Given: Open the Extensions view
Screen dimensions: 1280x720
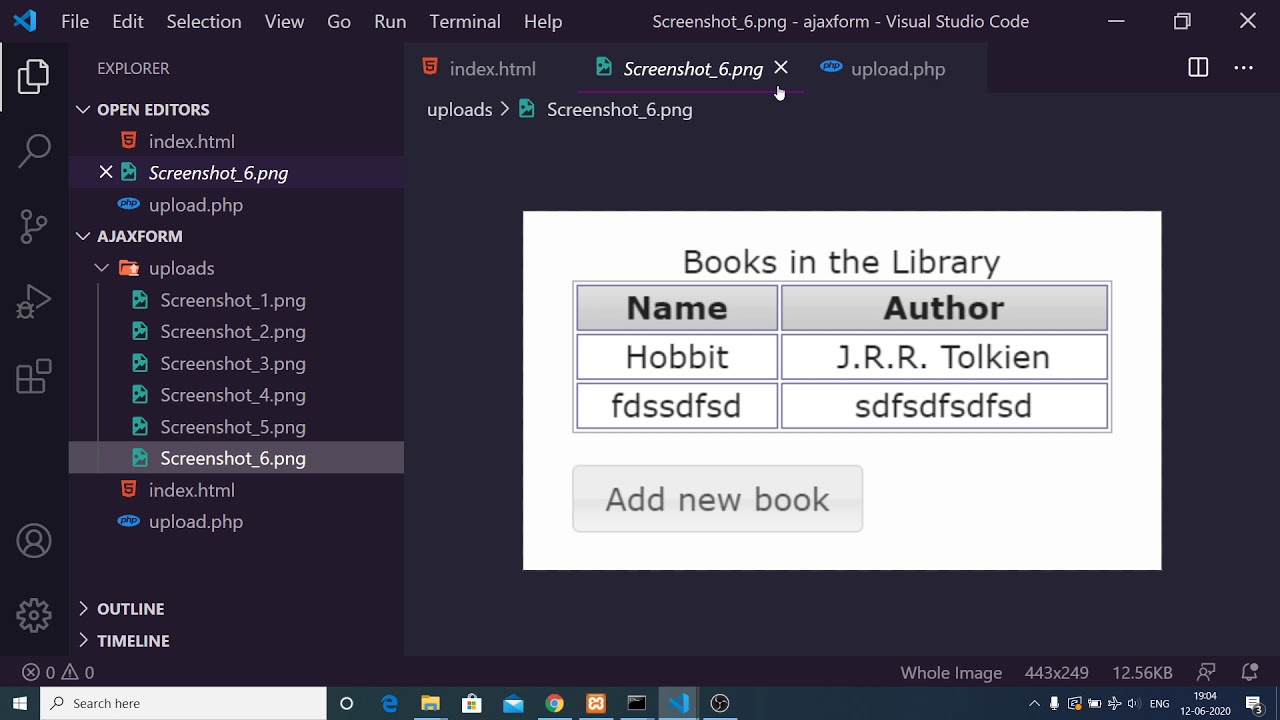Looking at the screenshot, I should tap(34, 377).
